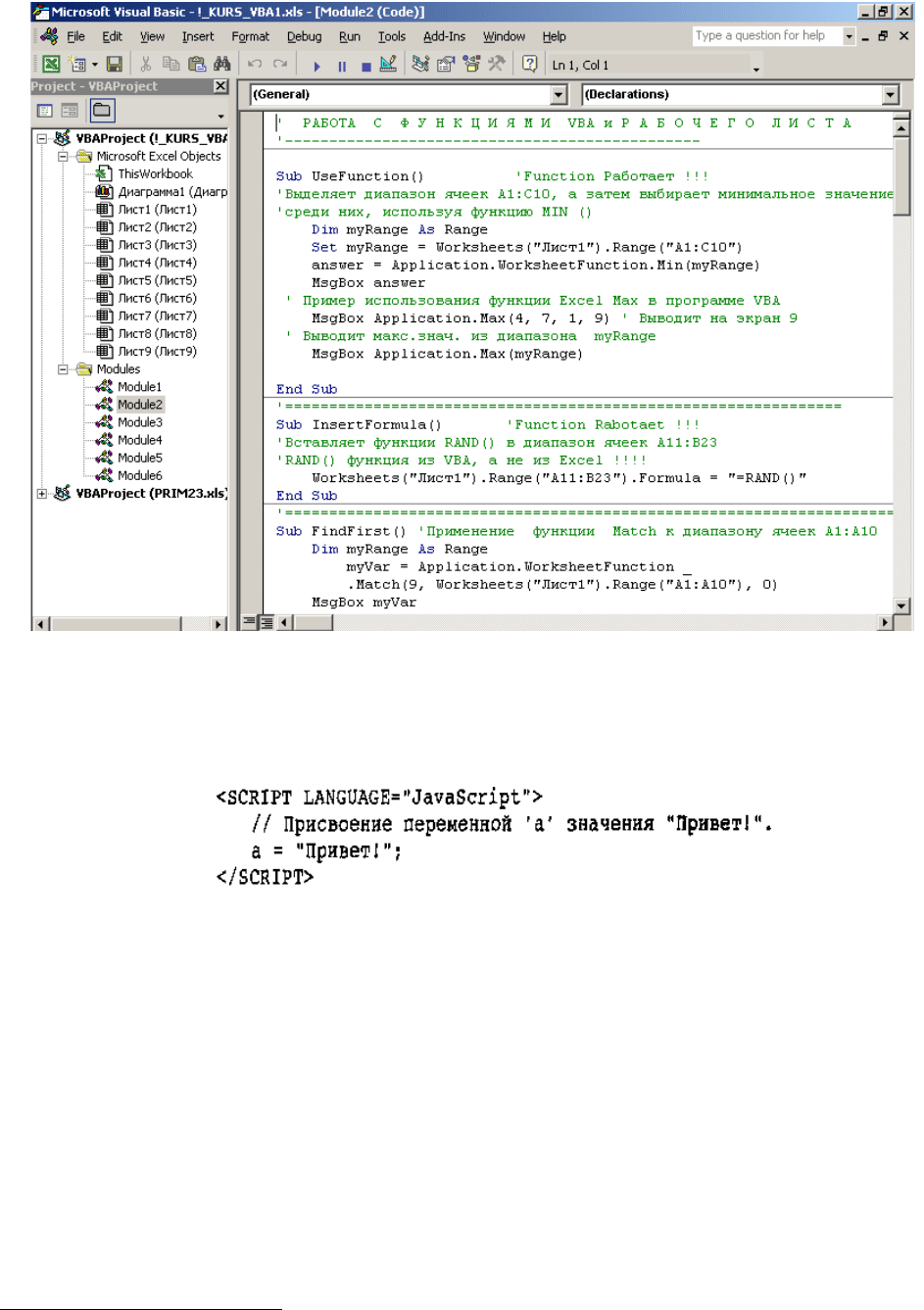
Task: Collapse the VBAProject (!_KURS_VBA) tree node
Action: [x=42, y=138]
